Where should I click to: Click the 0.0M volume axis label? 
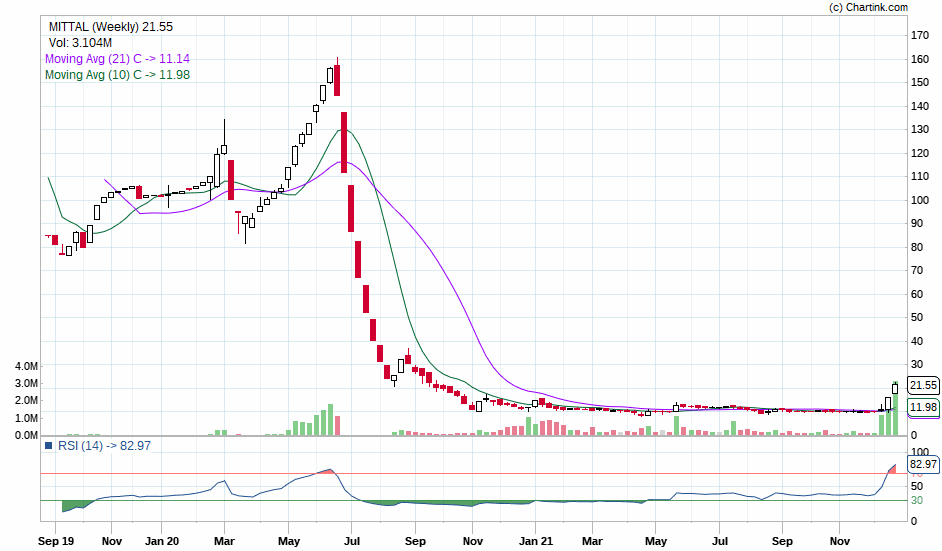(26, 435)
